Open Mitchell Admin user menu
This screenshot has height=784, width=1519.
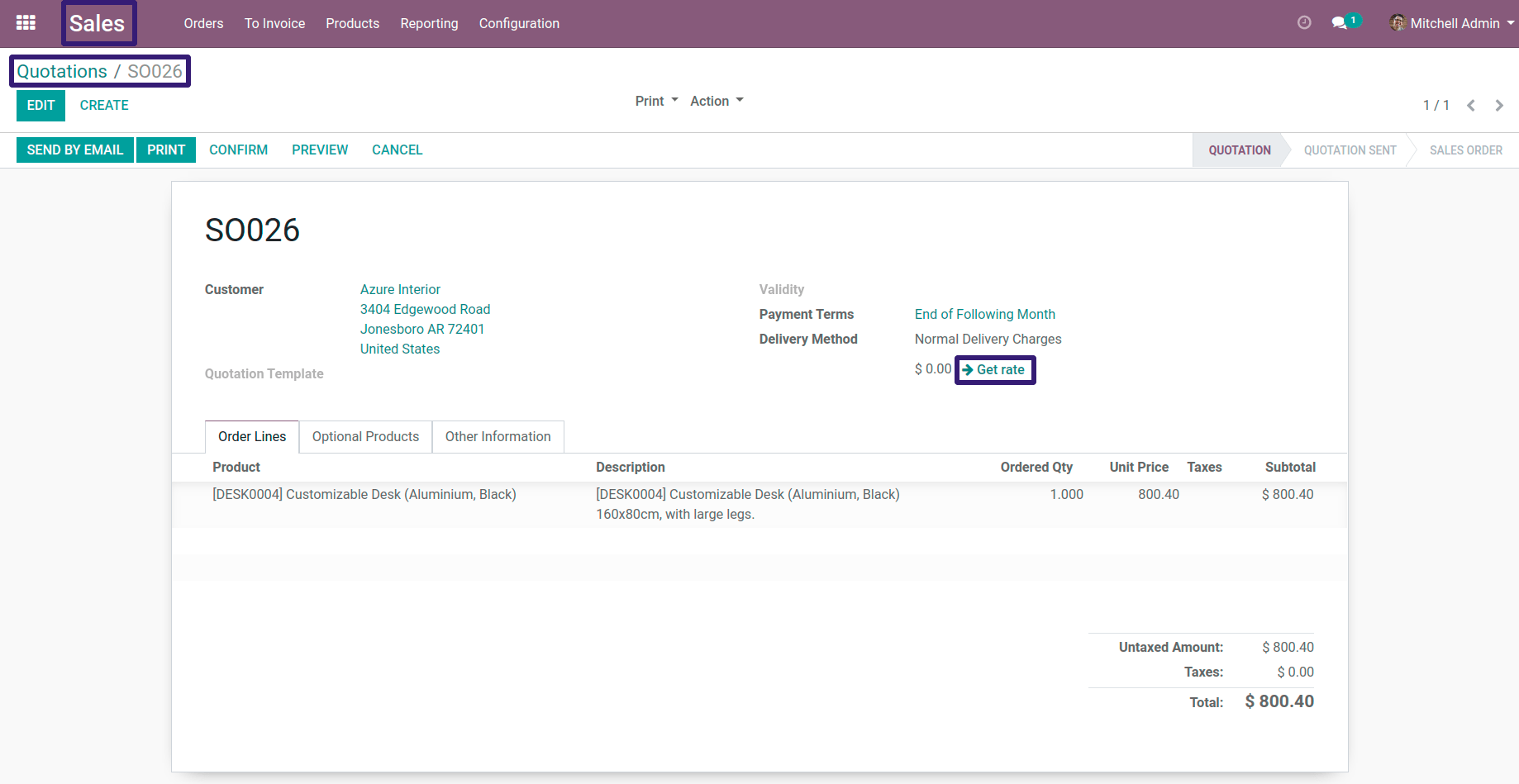pyautogui.click(x=1452, y=23)
